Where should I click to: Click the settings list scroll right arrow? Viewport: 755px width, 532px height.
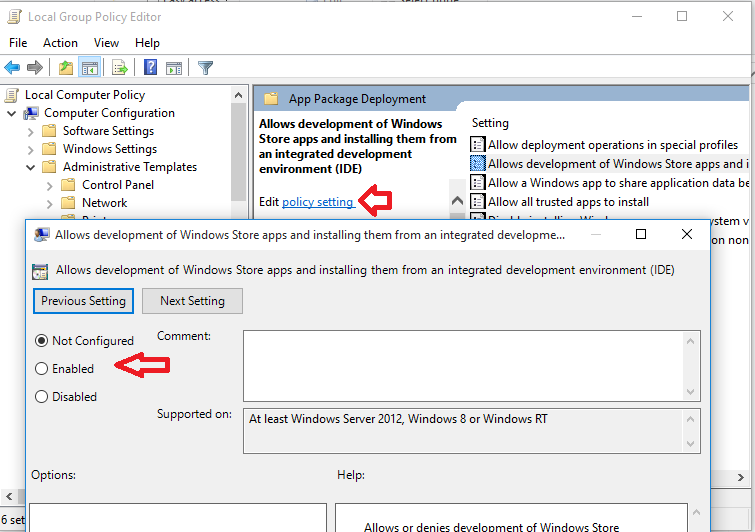click(x=741, y=477)
